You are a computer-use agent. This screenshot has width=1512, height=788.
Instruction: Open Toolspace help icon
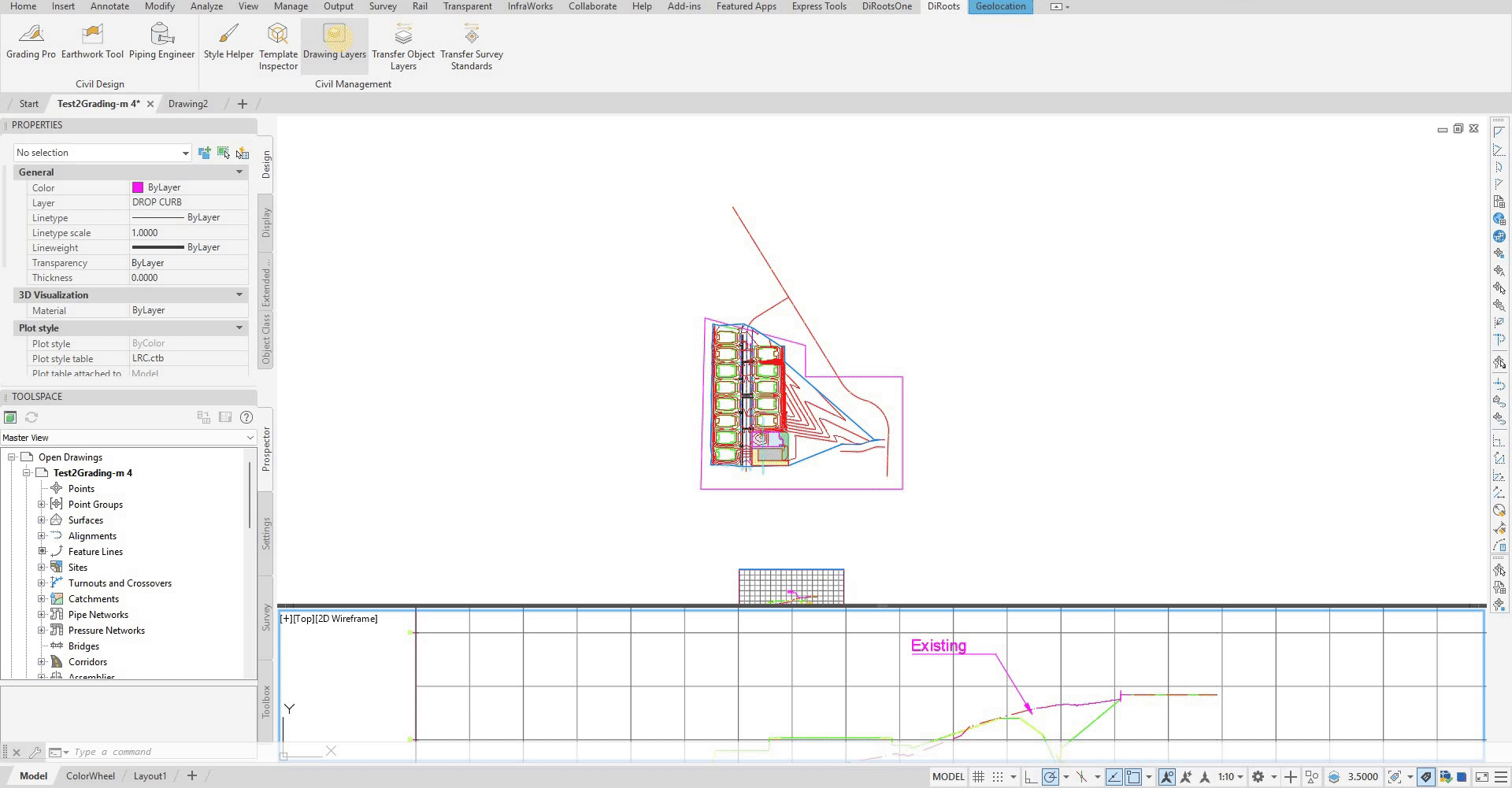(246, 417)
